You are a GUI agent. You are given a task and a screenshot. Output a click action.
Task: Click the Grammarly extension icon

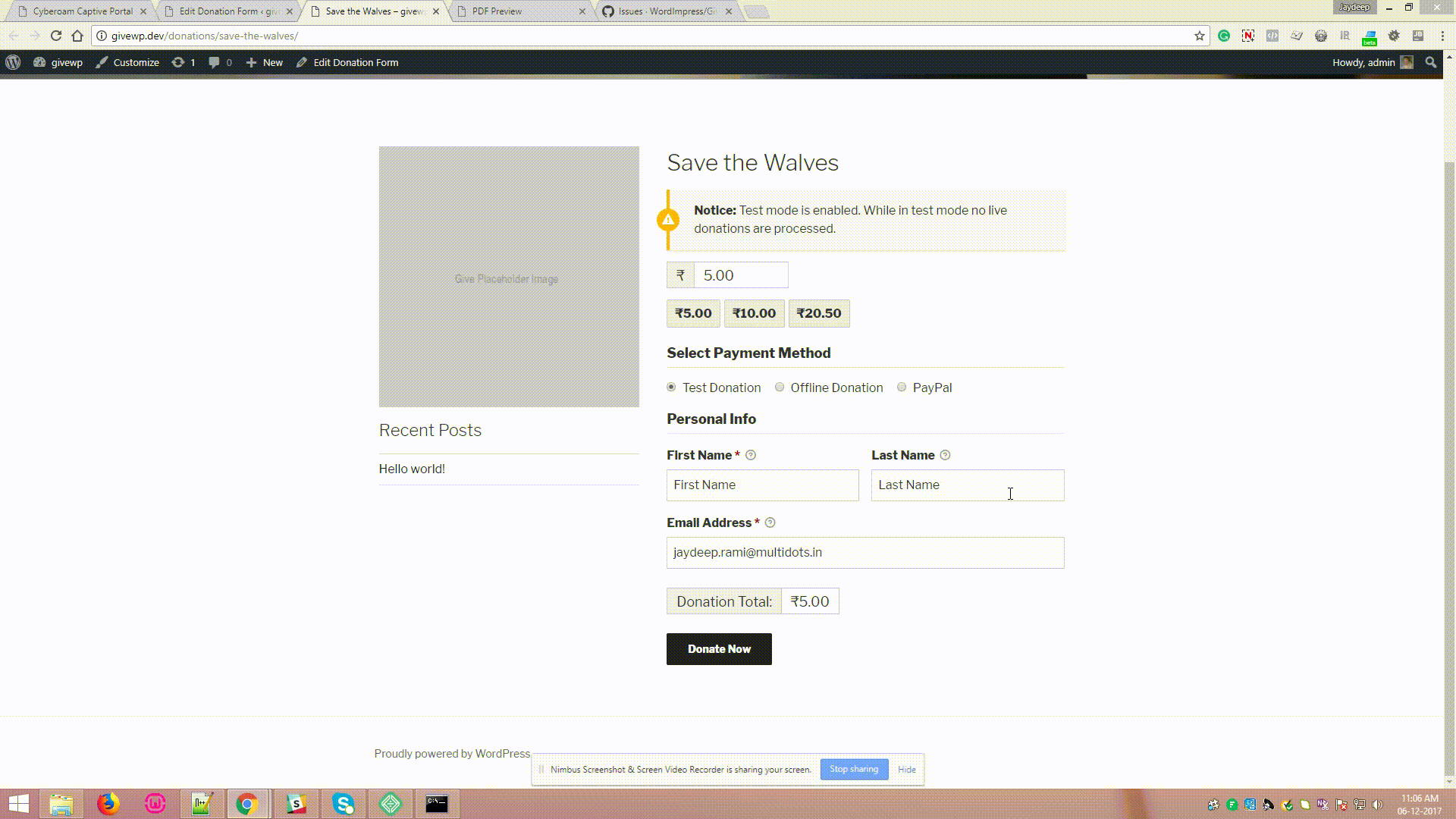coord(1224,36)
